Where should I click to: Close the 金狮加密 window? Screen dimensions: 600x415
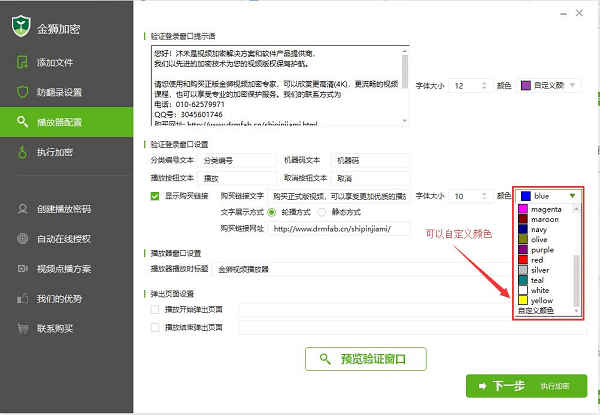tap(579, 13)
